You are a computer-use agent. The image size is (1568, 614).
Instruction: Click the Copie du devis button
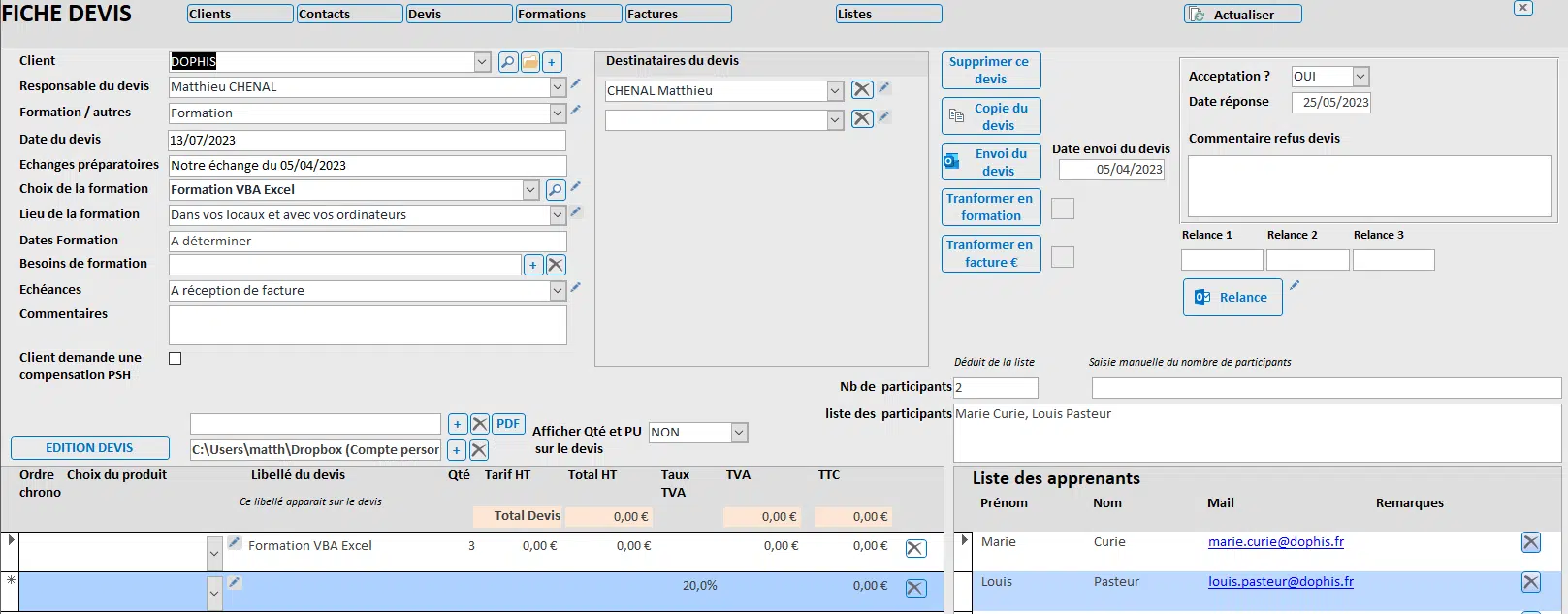click(991, 116)
